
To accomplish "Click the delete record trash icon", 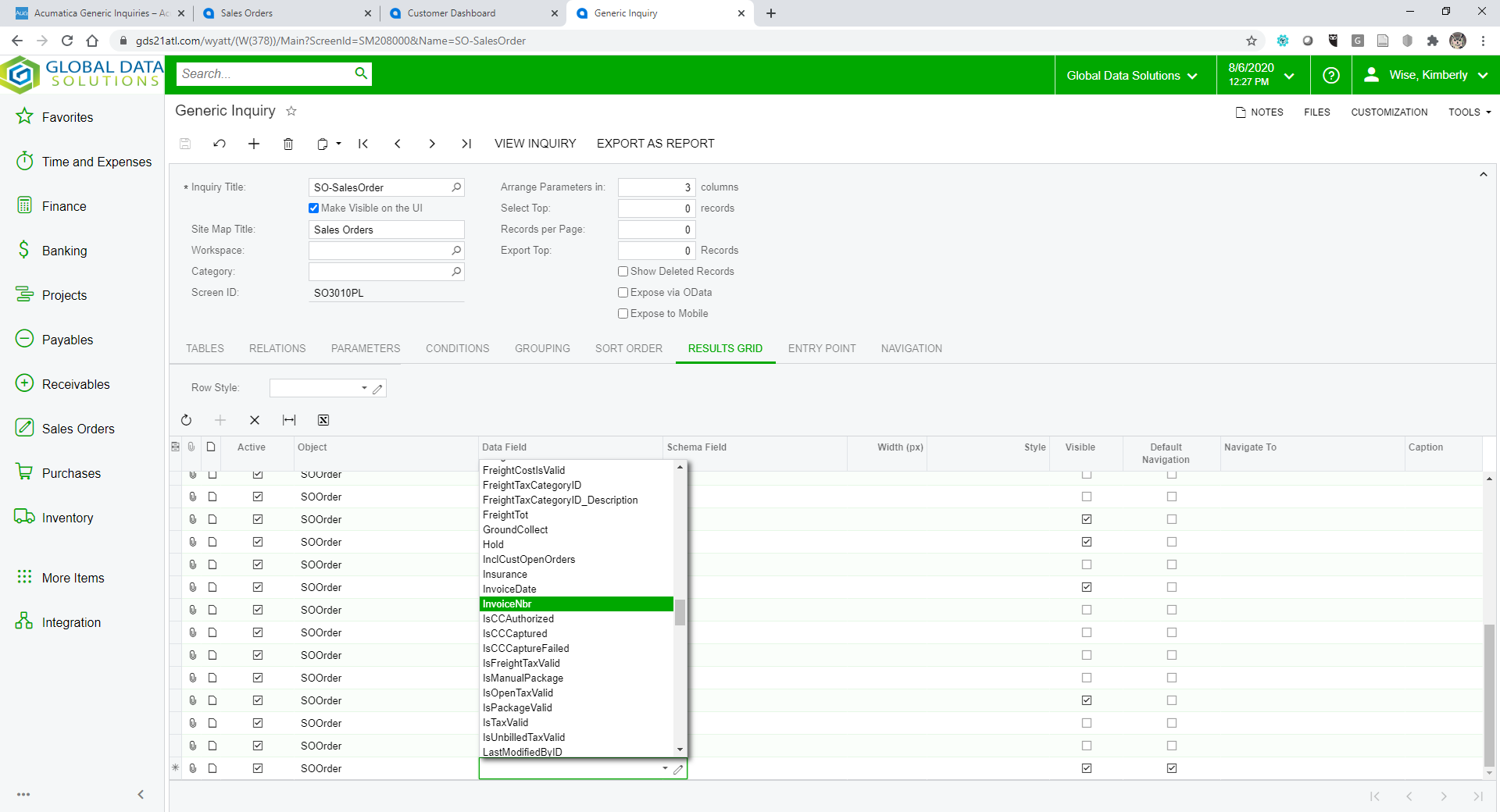I will [288, 144].
